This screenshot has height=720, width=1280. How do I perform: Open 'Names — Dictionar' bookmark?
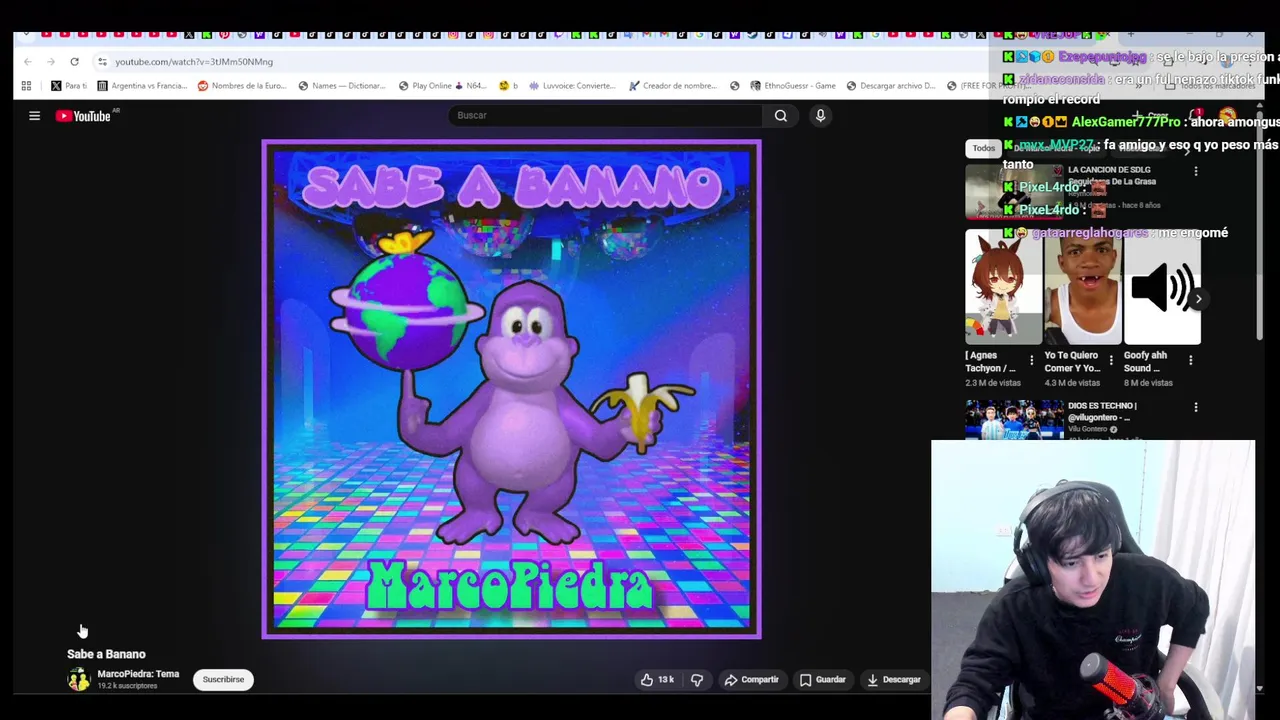[342, 86]
